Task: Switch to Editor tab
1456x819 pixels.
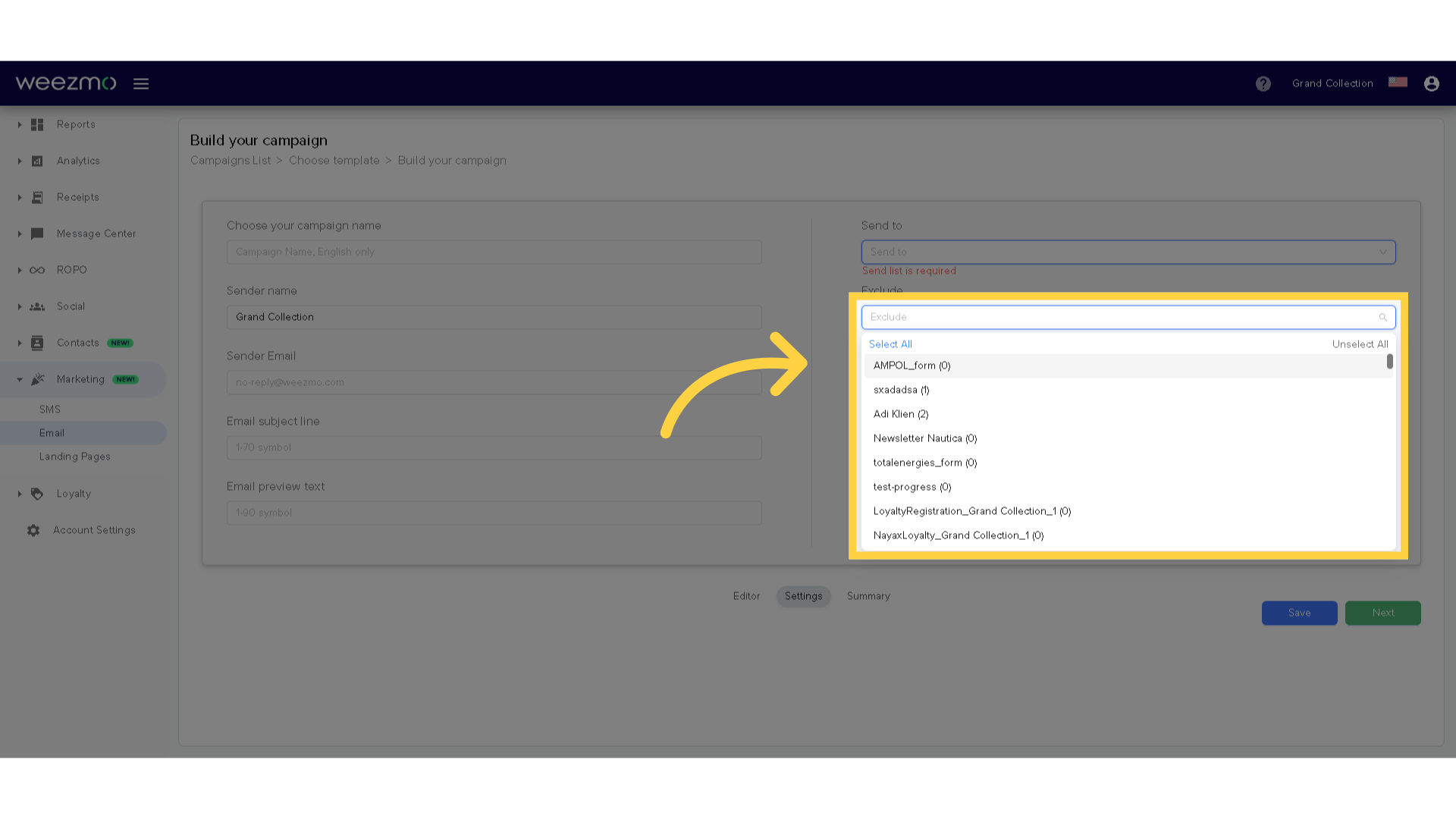Action: click(x=746, y=596)
